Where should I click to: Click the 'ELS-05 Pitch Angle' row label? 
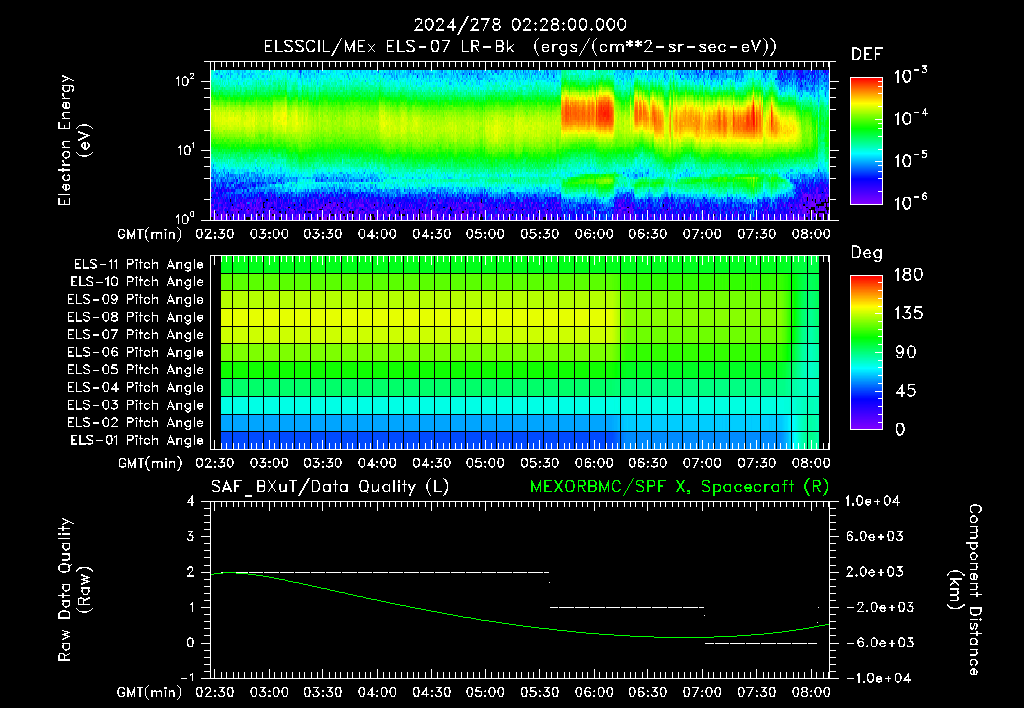(x=136, y=370)
